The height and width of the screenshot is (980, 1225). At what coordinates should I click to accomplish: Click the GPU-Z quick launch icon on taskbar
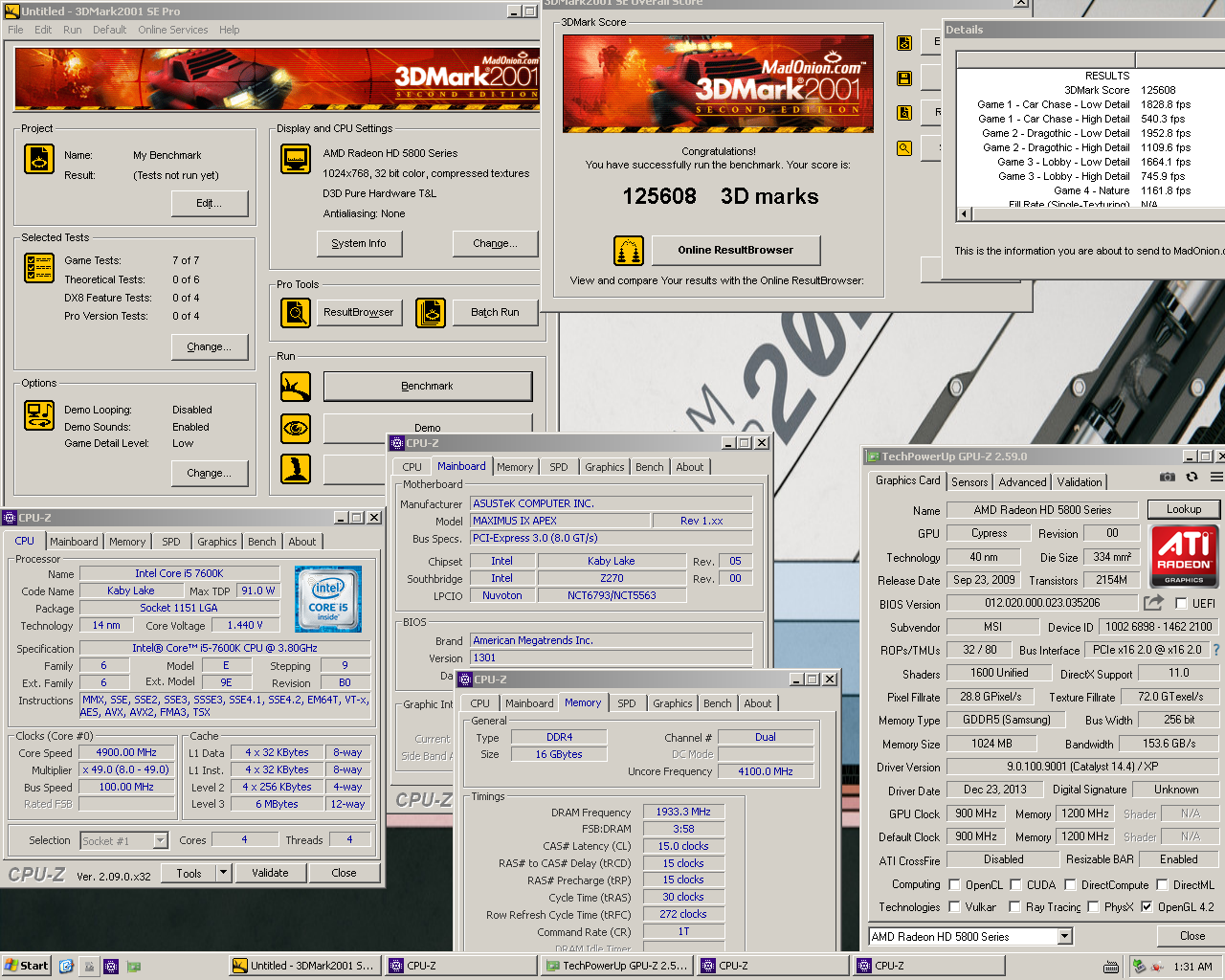click(x=134, y=966)
